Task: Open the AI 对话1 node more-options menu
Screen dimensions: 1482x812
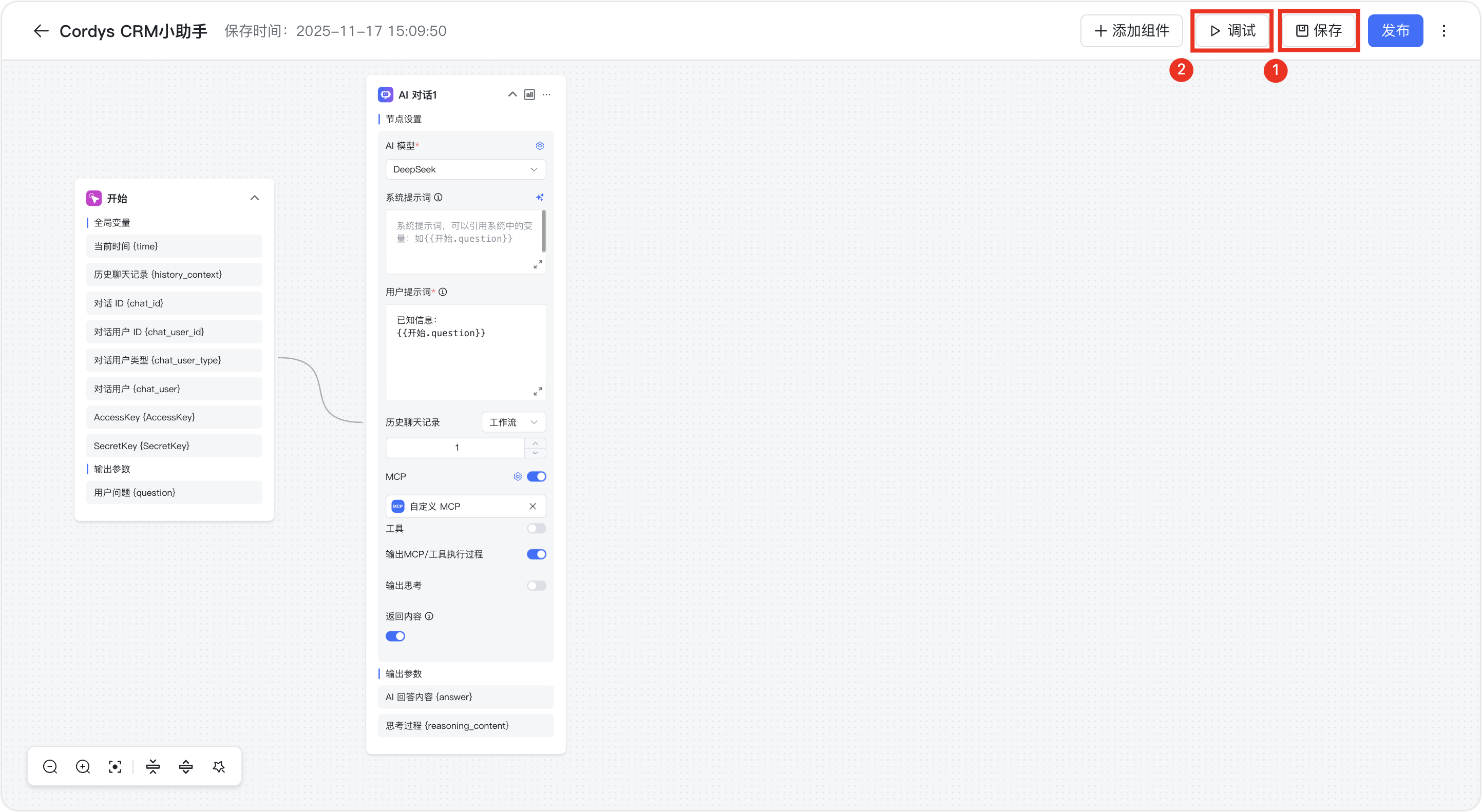Action: (x=546, y=95)
